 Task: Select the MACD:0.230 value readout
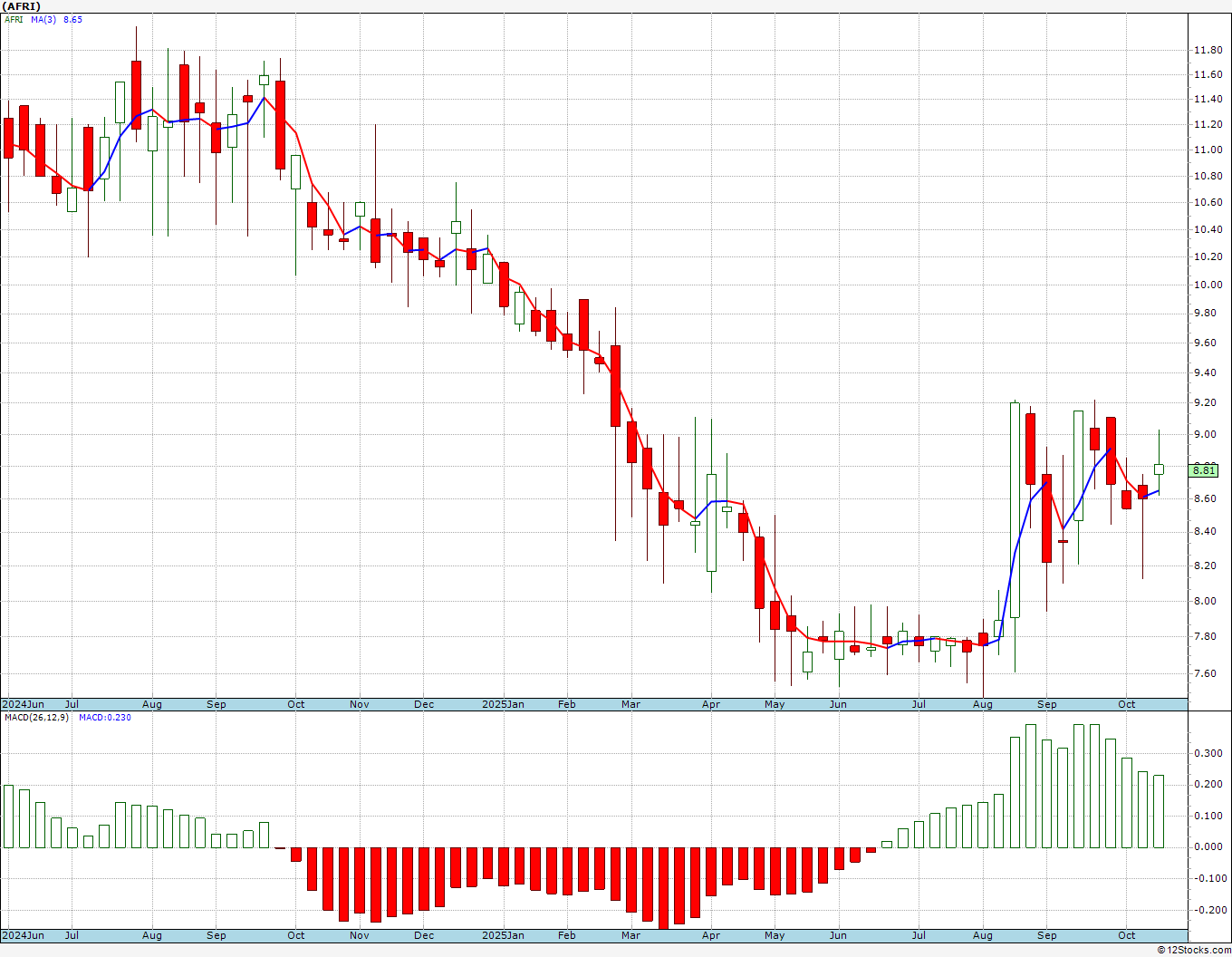point(105,718)
